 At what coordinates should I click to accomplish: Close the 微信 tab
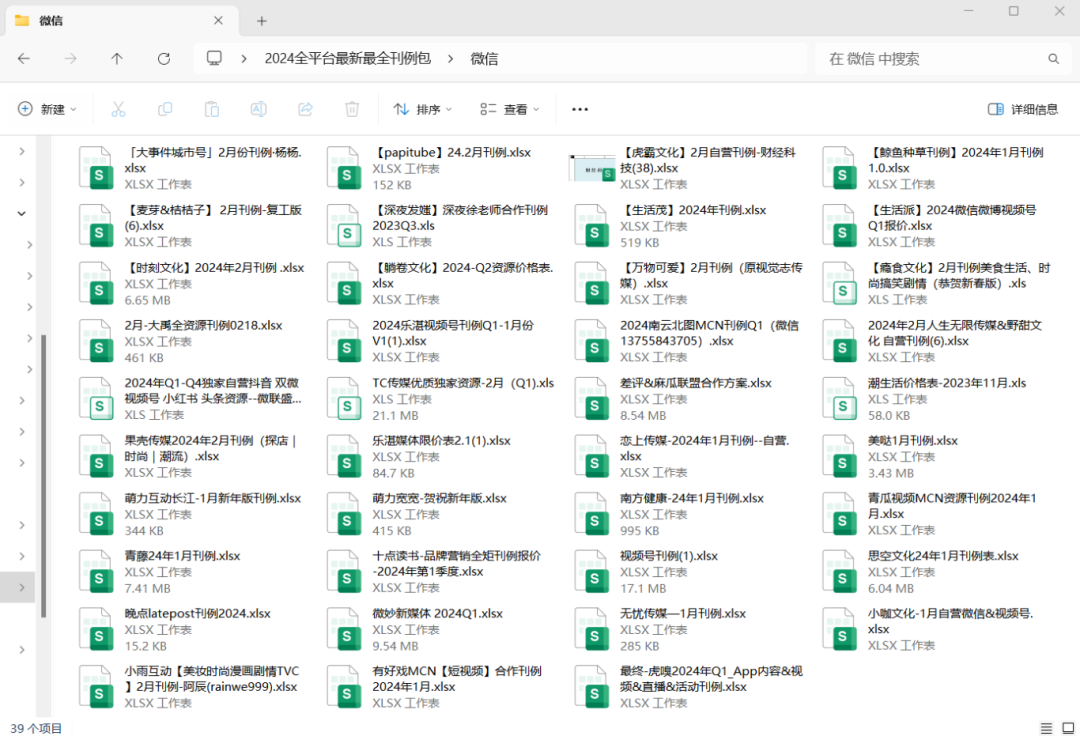coord(218,21)
